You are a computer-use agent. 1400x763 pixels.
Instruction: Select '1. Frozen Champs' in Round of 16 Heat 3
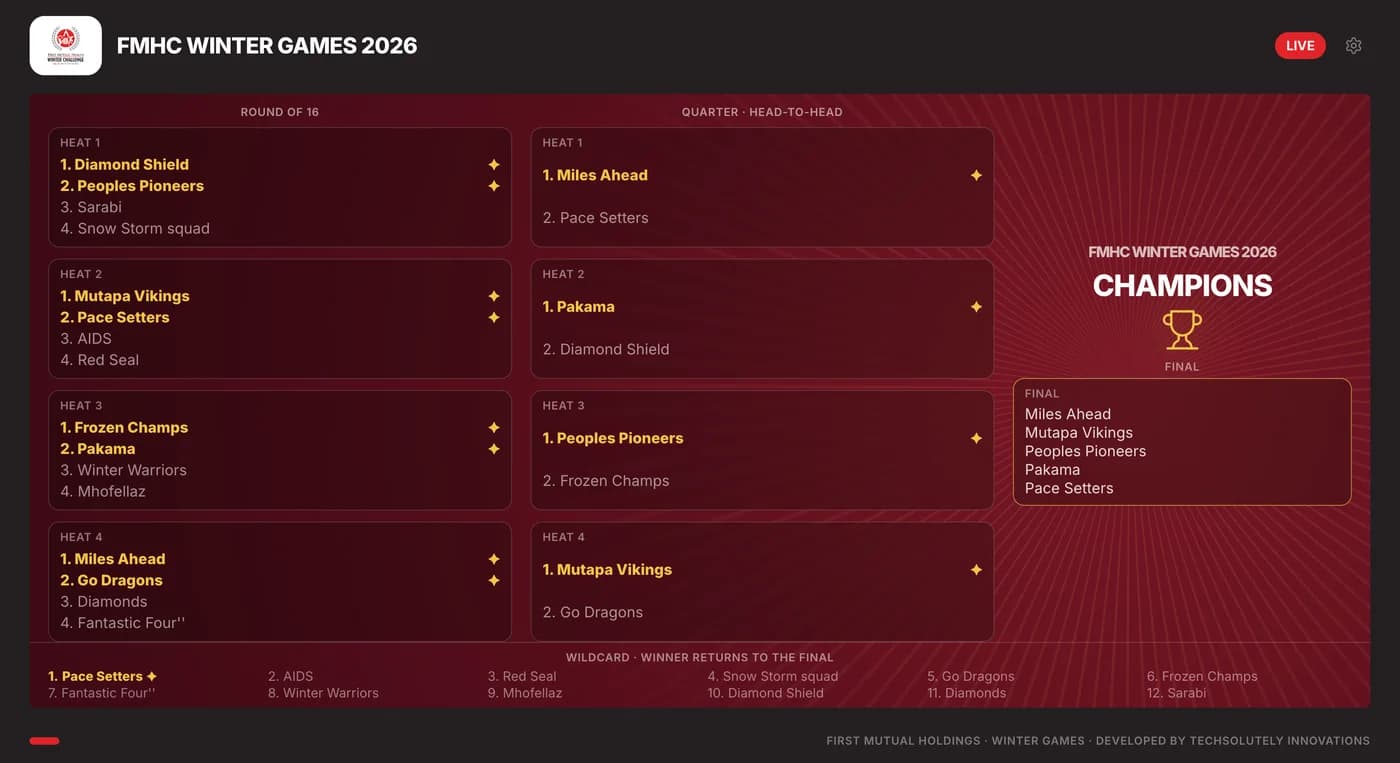coord(124,428)
